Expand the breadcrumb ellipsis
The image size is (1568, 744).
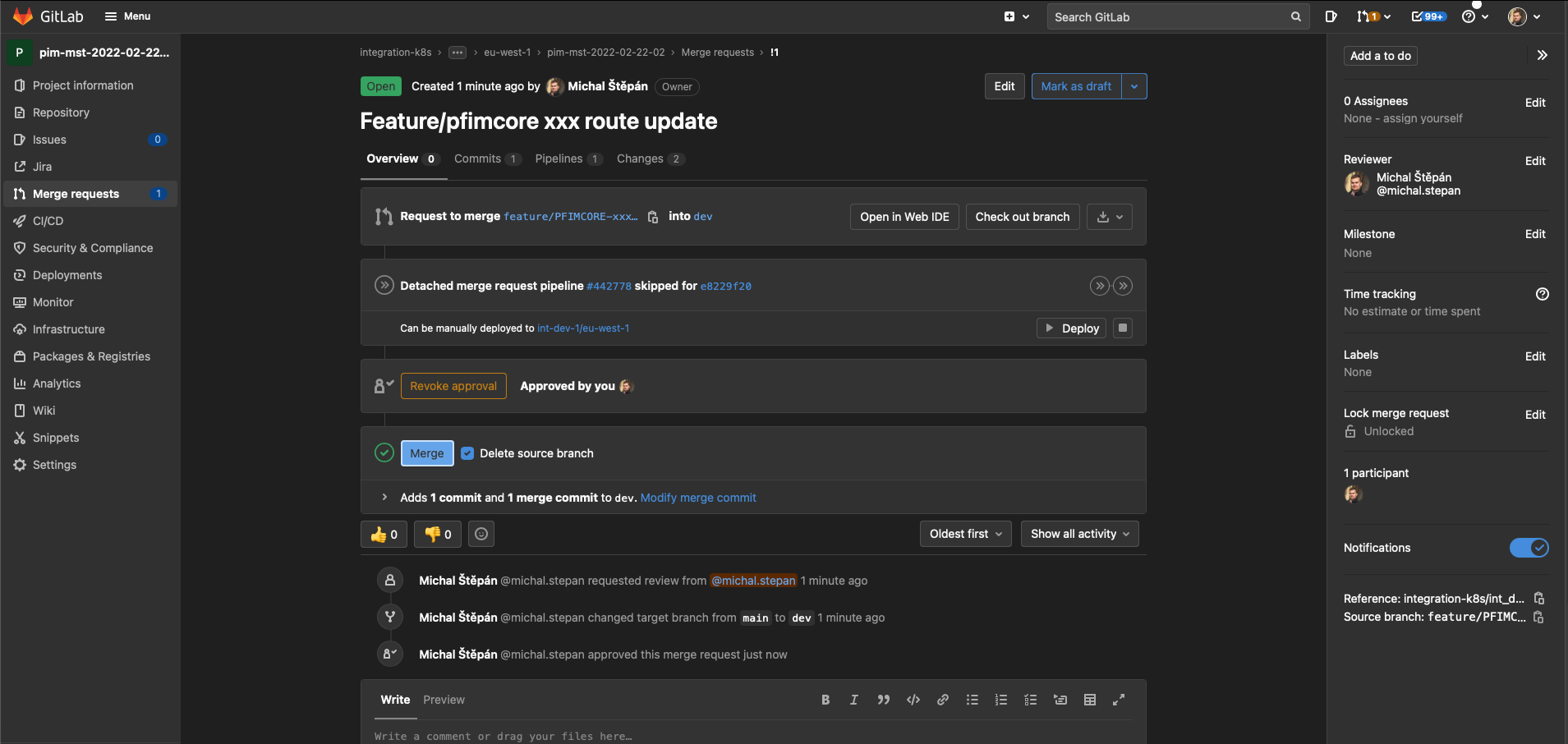pyautogui.click(x=458, y=53)
